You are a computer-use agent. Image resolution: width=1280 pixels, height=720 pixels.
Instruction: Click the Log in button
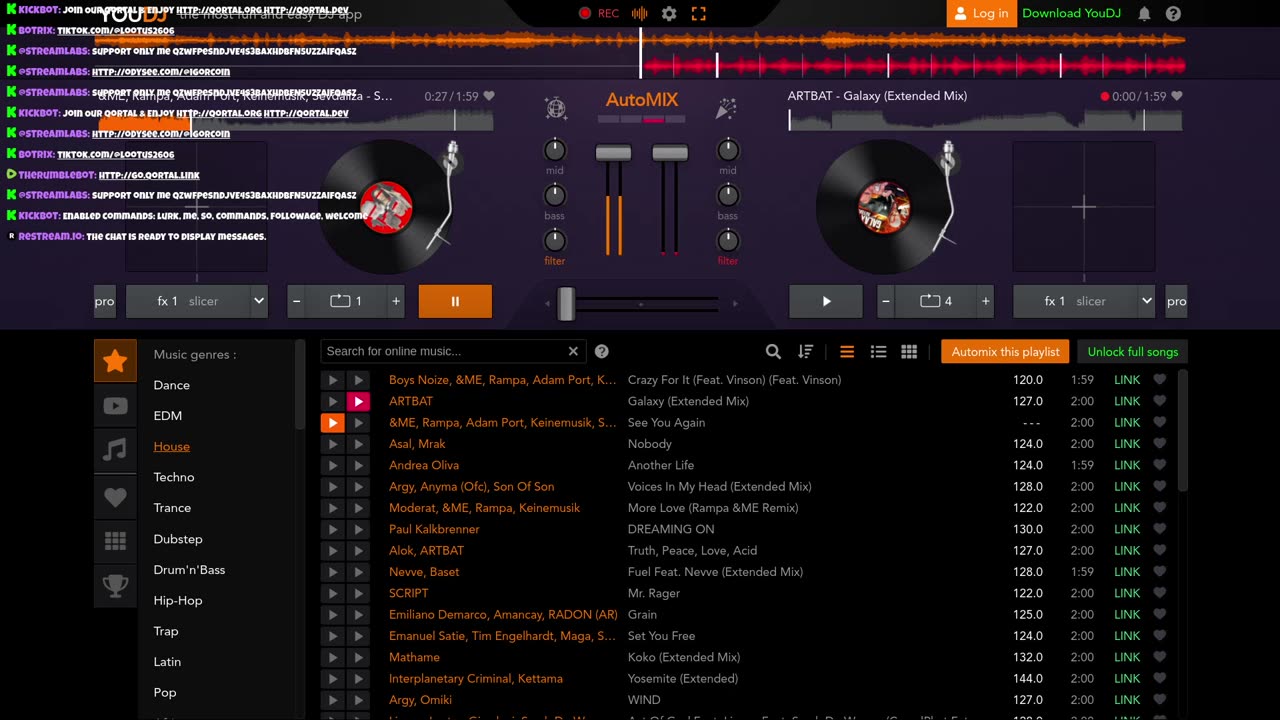pyautogui.click(x=981, y=13)
